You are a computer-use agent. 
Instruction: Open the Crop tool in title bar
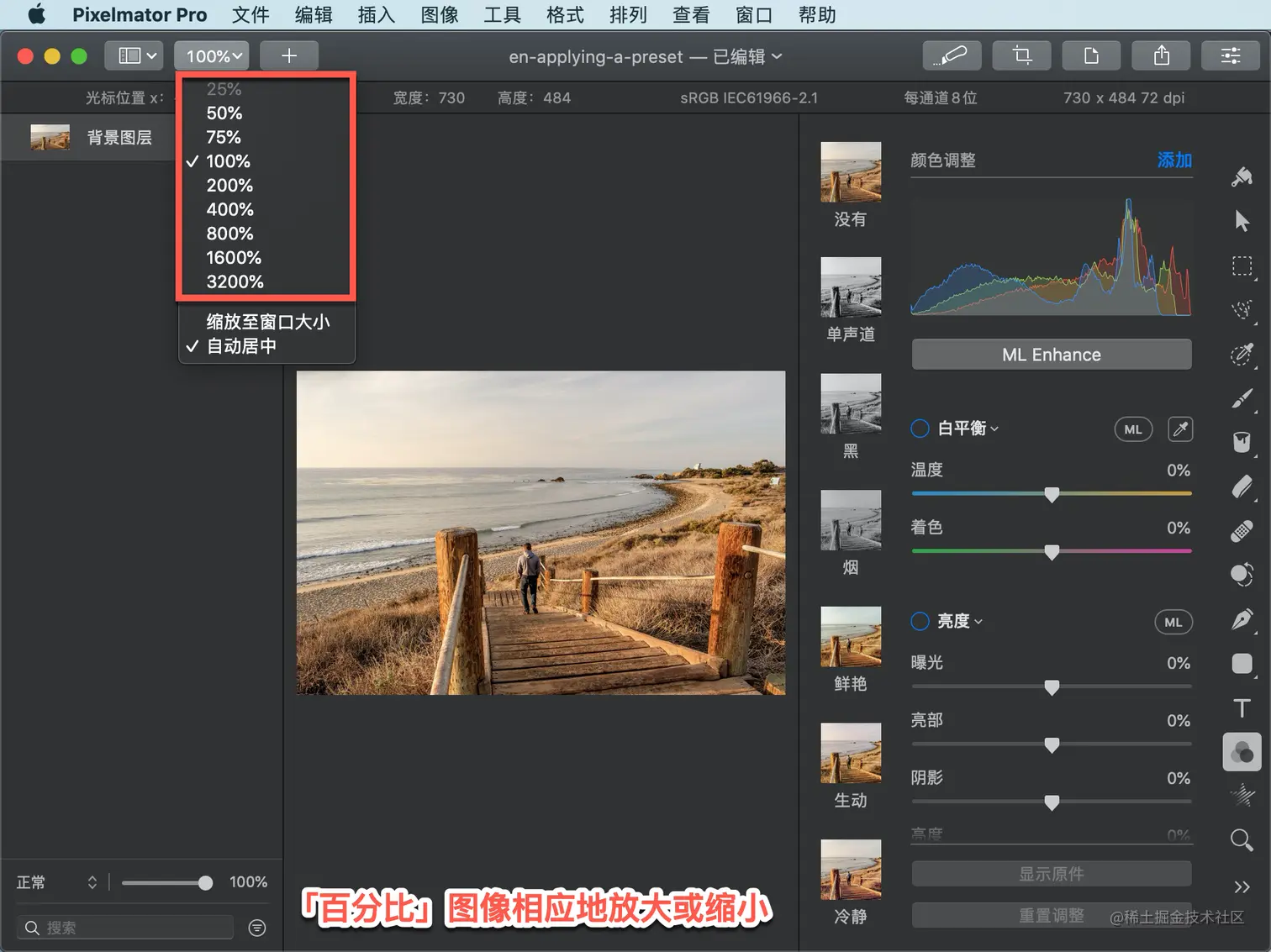click(1021, 55)
